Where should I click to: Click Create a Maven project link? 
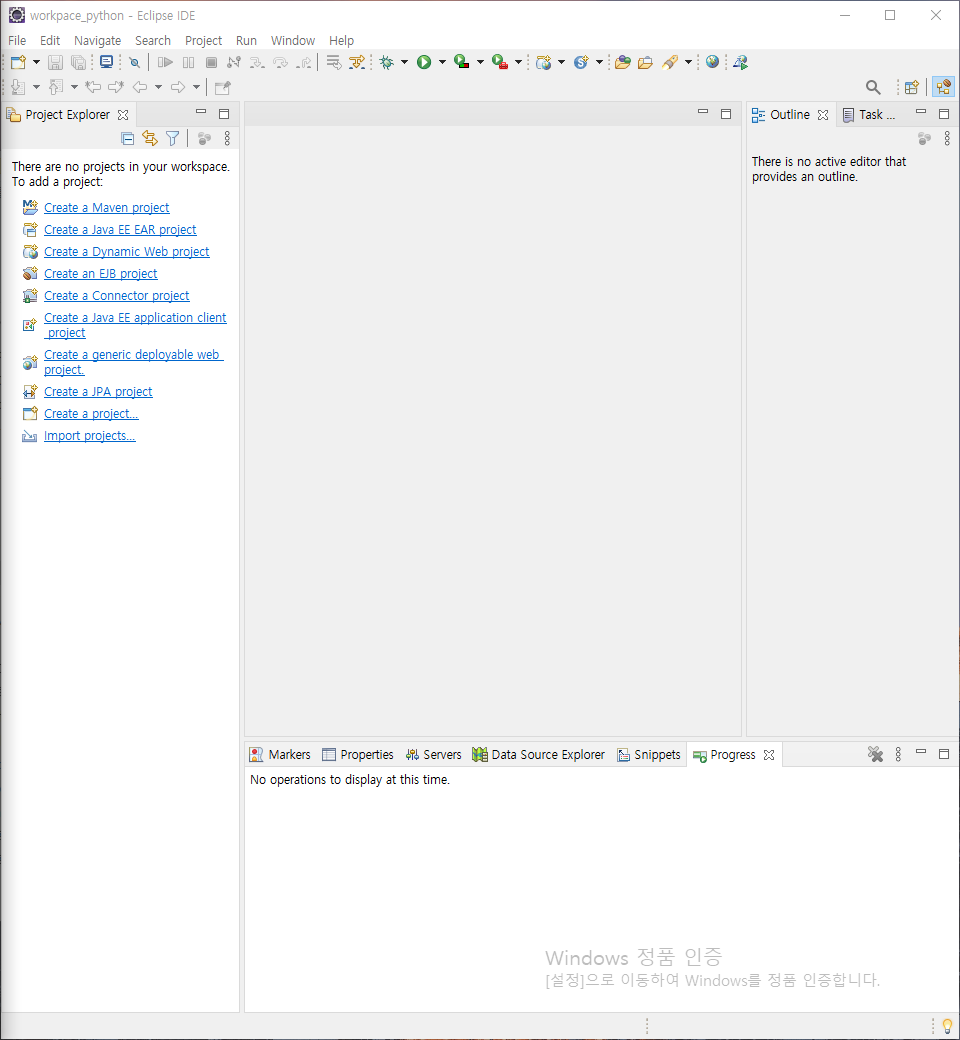(107, 208)
